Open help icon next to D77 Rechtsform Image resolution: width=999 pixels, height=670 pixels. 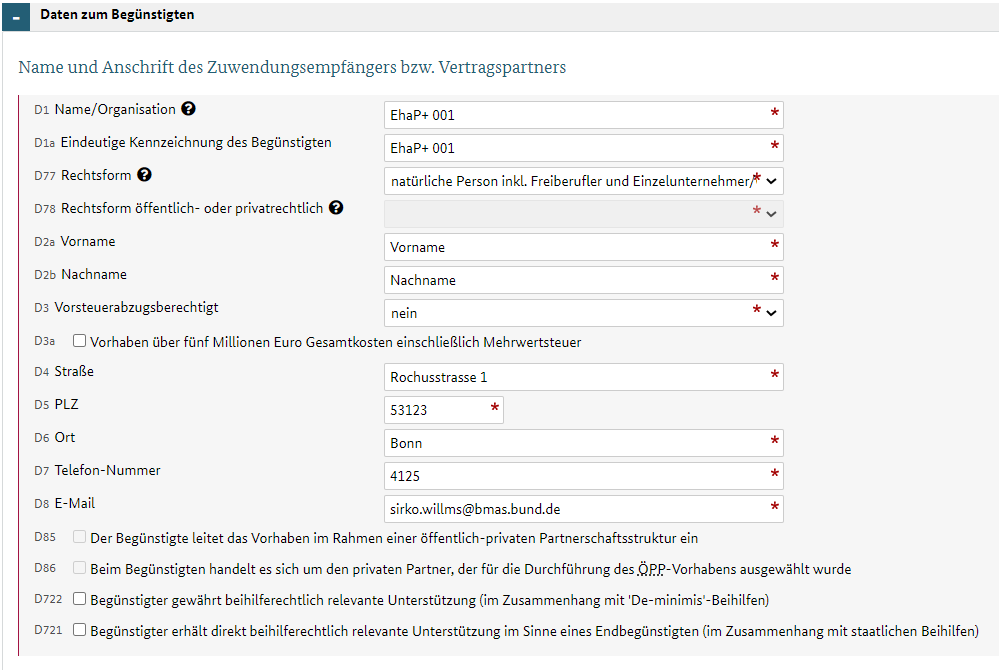pyautogui.click(x=145, y=175)
